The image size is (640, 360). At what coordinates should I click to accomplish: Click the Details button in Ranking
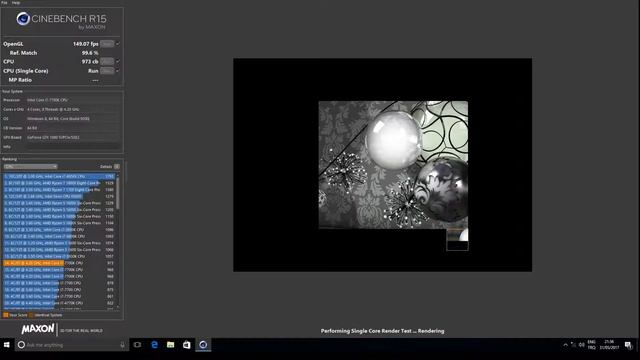pos(117,167)
